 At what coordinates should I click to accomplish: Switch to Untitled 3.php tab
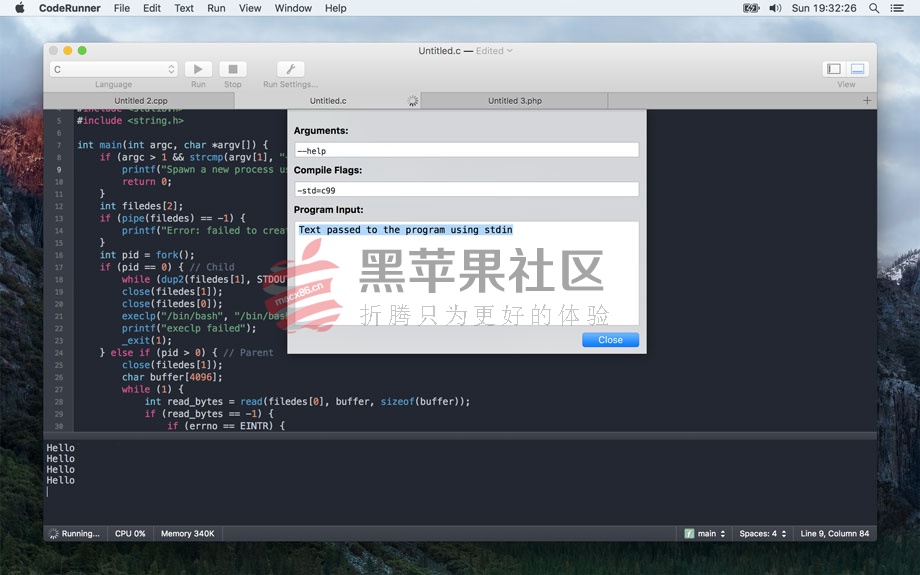(515, 101)
